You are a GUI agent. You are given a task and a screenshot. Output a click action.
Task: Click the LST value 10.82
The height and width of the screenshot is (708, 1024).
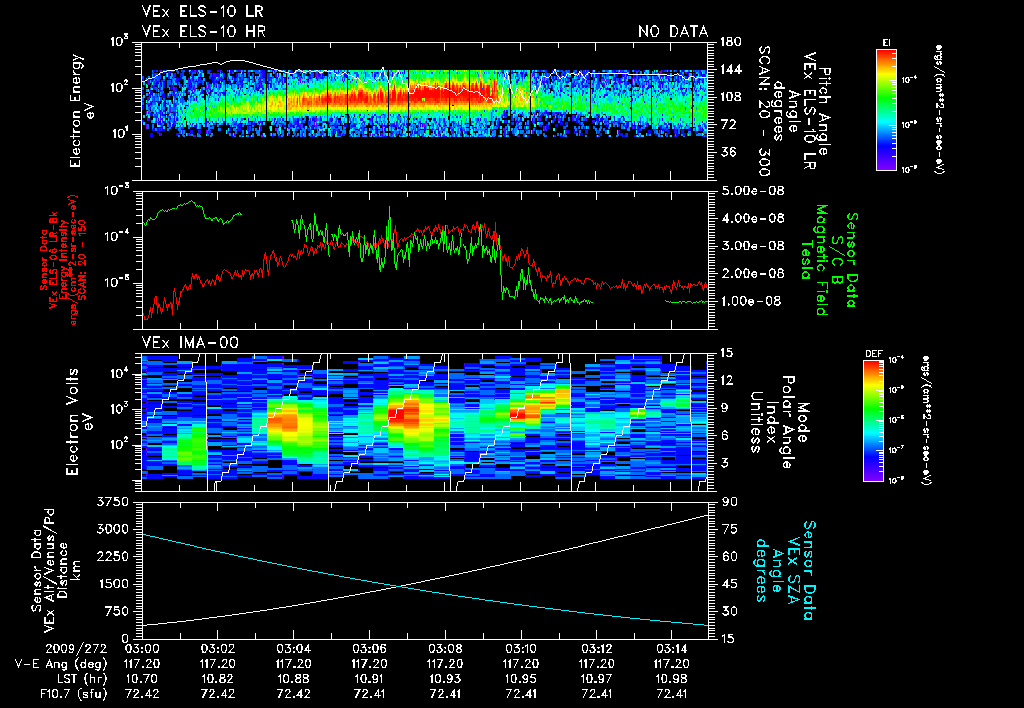pos(218,679)
